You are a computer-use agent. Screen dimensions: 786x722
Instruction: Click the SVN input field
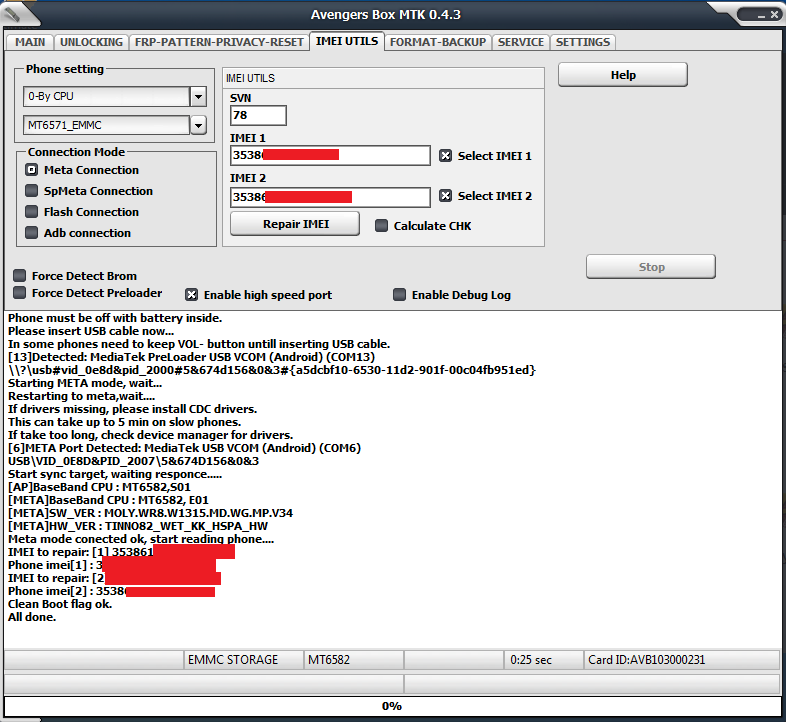point(258,115)
